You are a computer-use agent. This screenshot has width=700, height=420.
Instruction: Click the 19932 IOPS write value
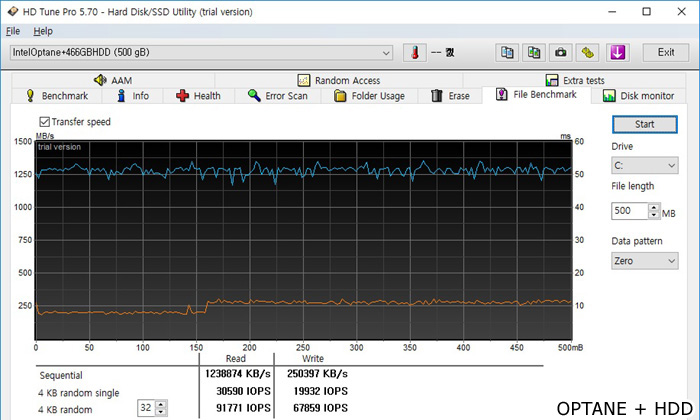coord(321,391)
